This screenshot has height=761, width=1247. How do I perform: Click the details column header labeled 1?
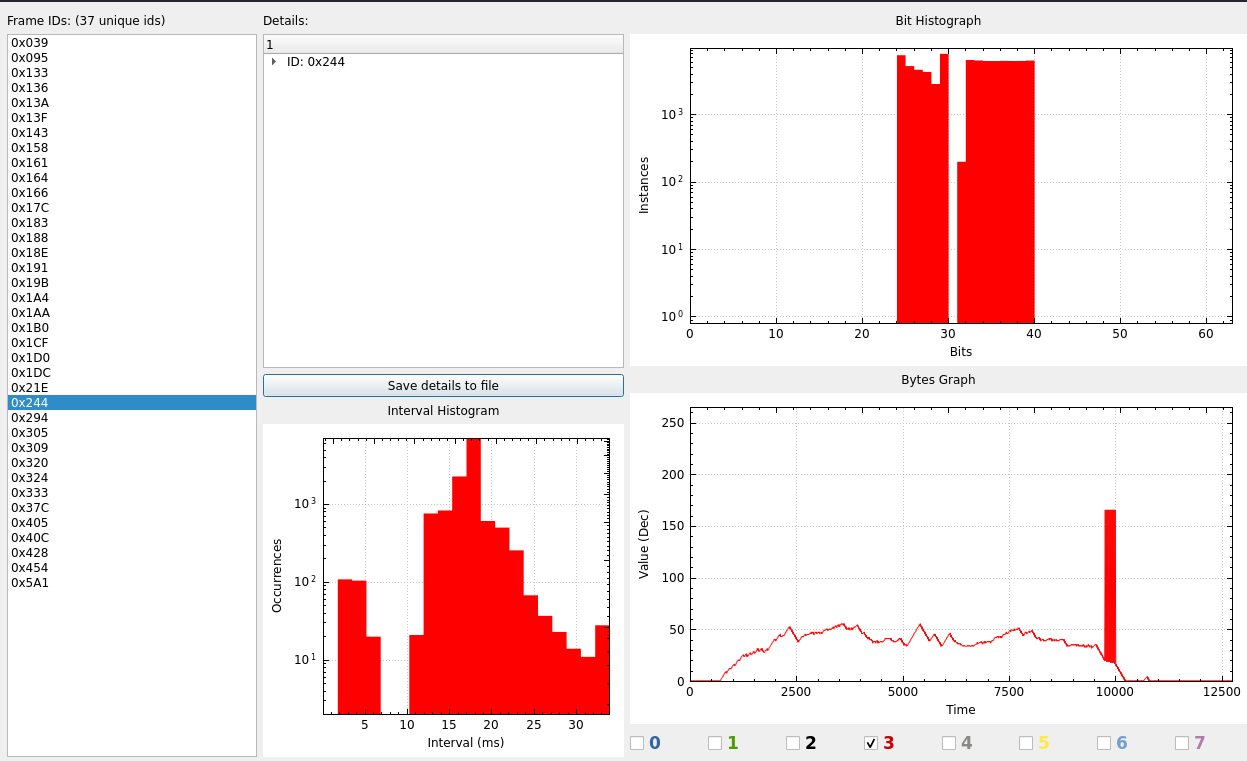pos(443,44)
